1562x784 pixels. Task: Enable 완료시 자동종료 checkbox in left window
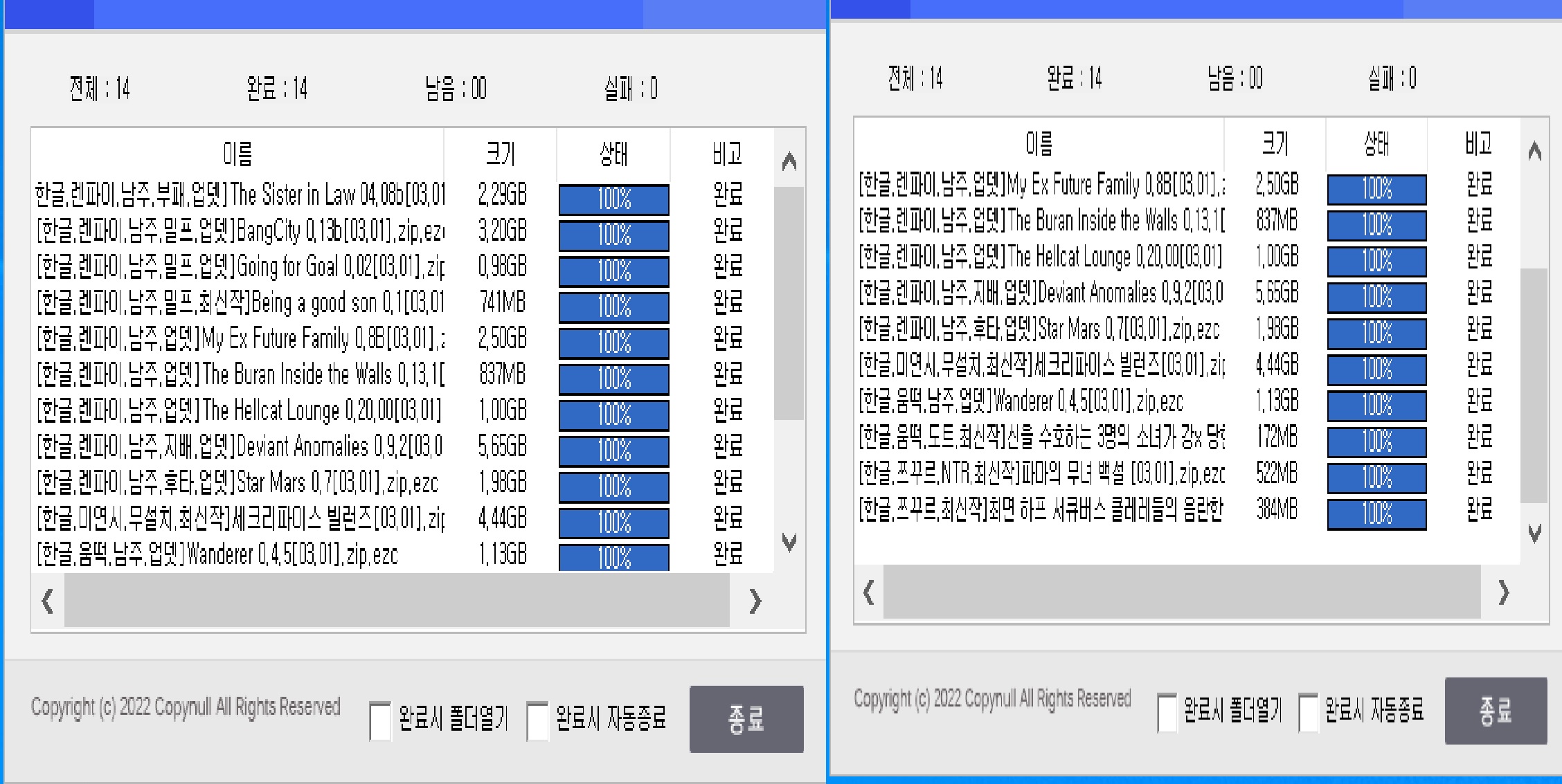click(537, 720)
